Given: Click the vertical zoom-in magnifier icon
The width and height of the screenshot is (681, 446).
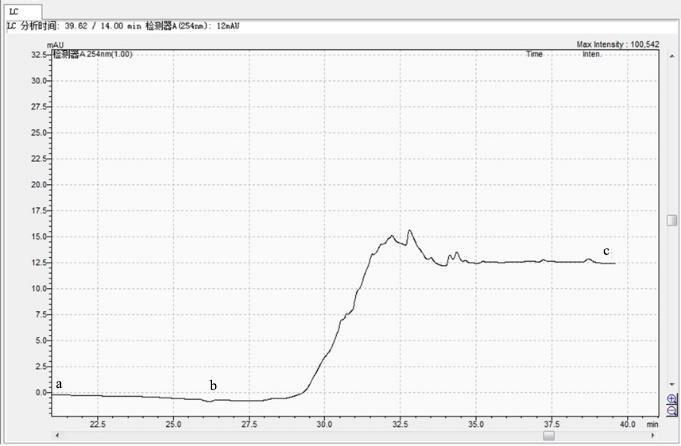Looking at the screenshot, I should 671,398.
